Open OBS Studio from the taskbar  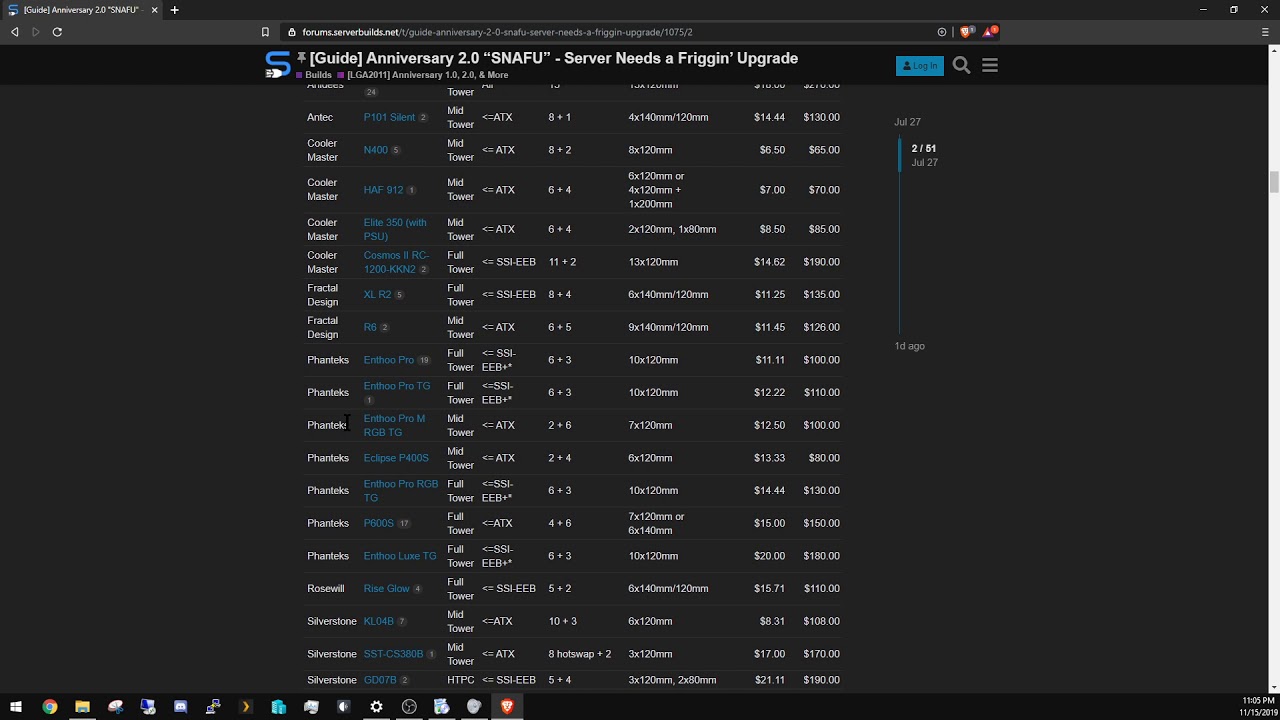point(409,706)
